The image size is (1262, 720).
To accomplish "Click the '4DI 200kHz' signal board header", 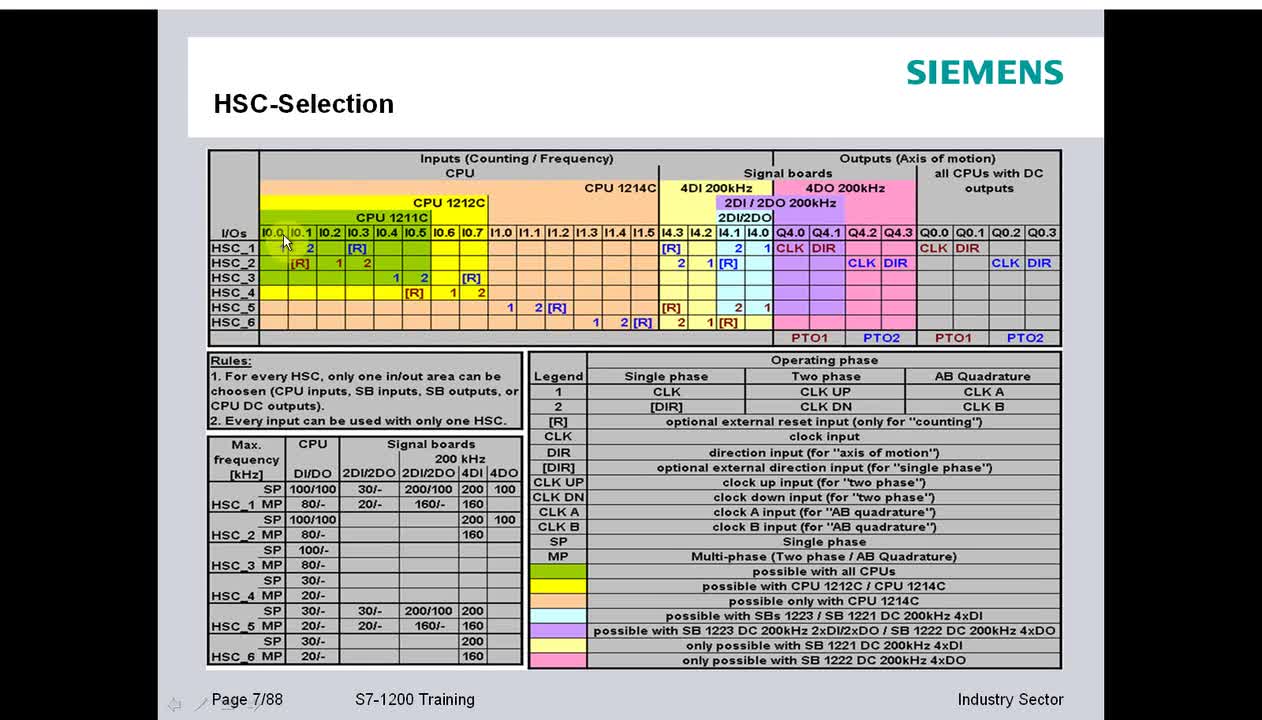I will (715, 188).
